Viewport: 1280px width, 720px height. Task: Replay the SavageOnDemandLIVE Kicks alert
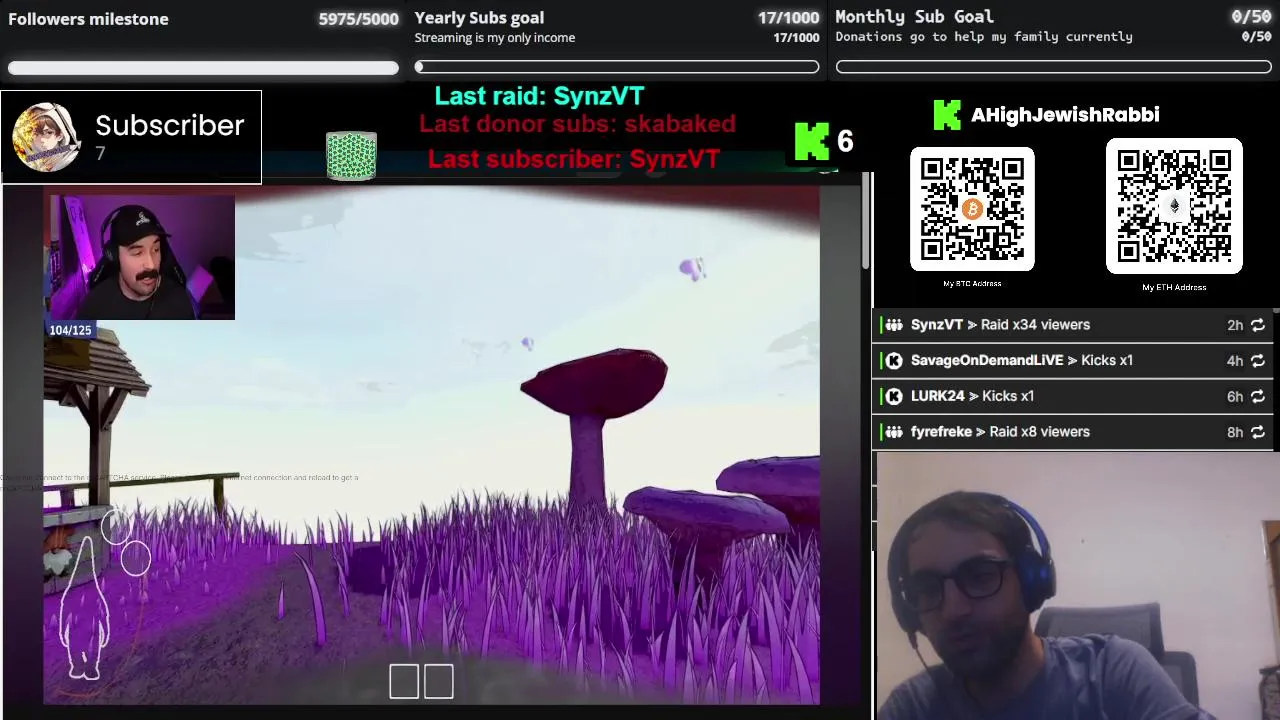[1258, 361]
